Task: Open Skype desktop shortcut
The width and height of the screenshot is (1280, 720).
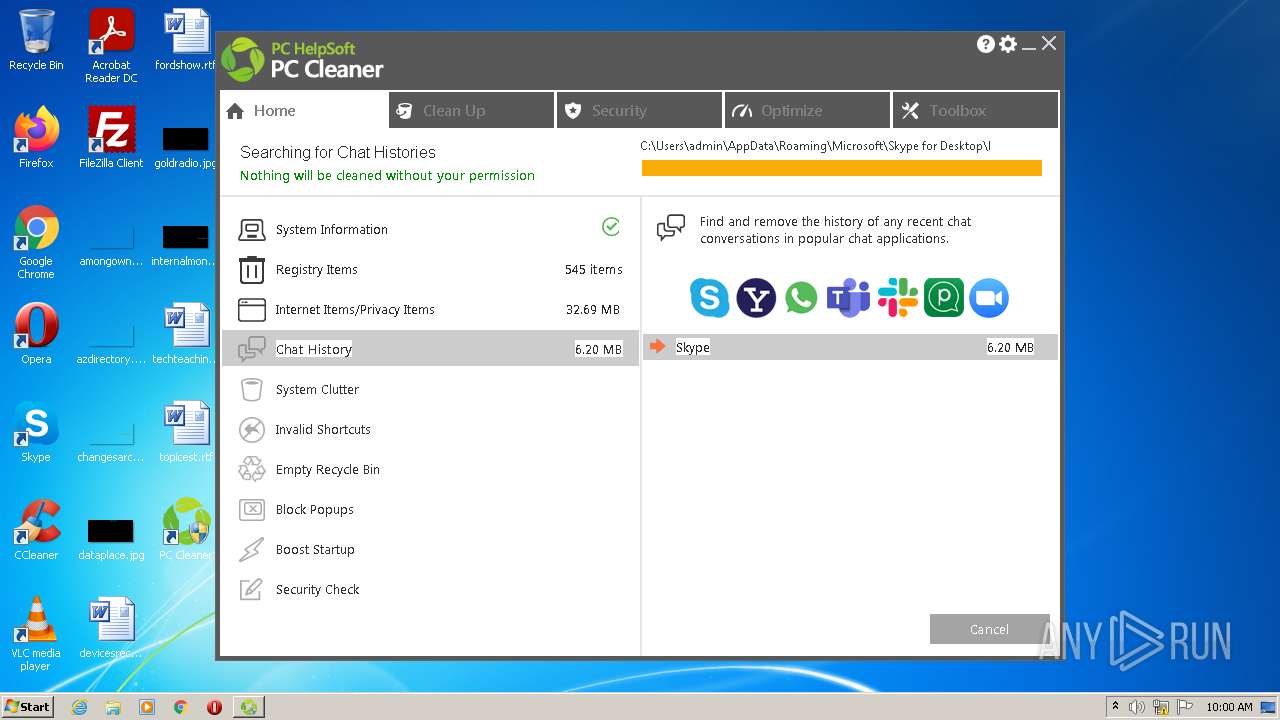Action: 36,432
